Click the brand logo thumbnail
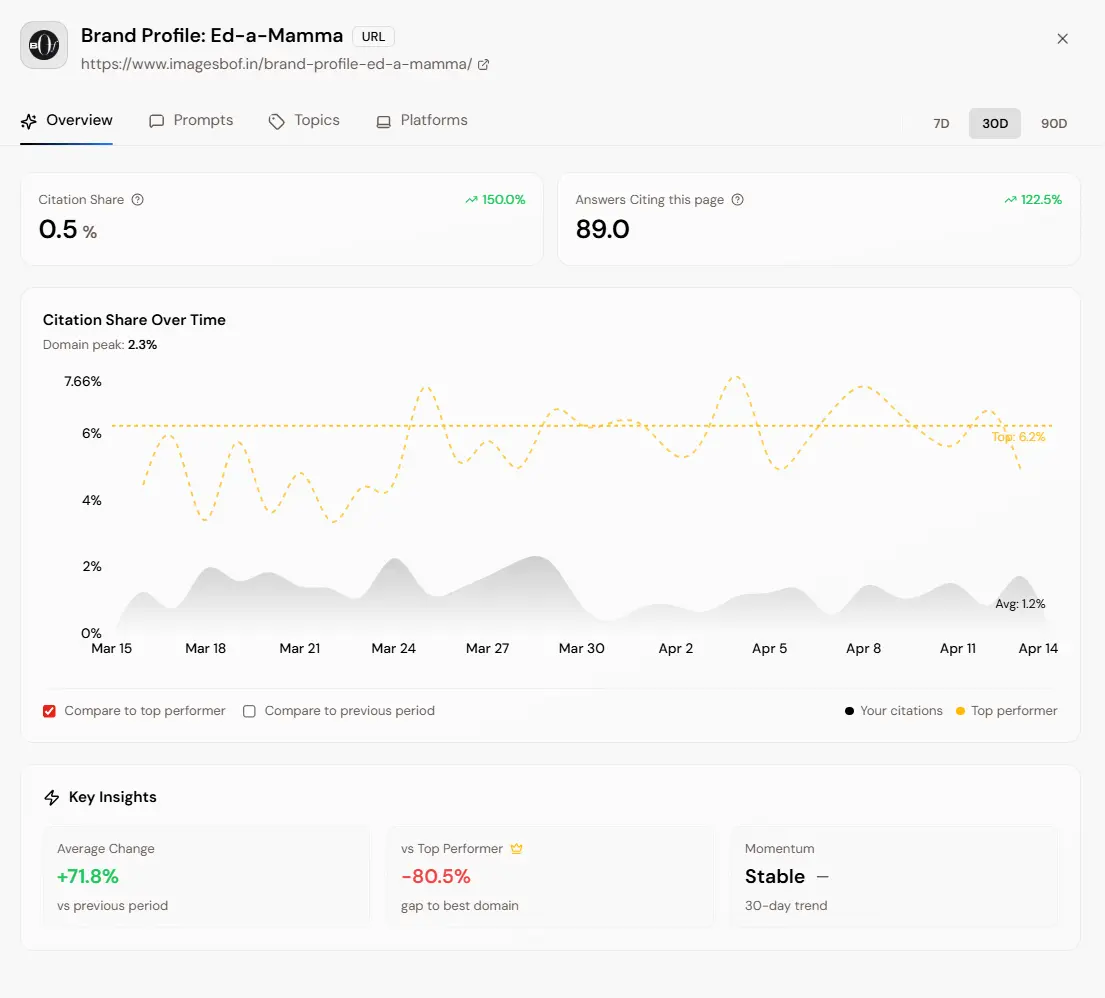The image size is (1105, 998). [44, 45]
